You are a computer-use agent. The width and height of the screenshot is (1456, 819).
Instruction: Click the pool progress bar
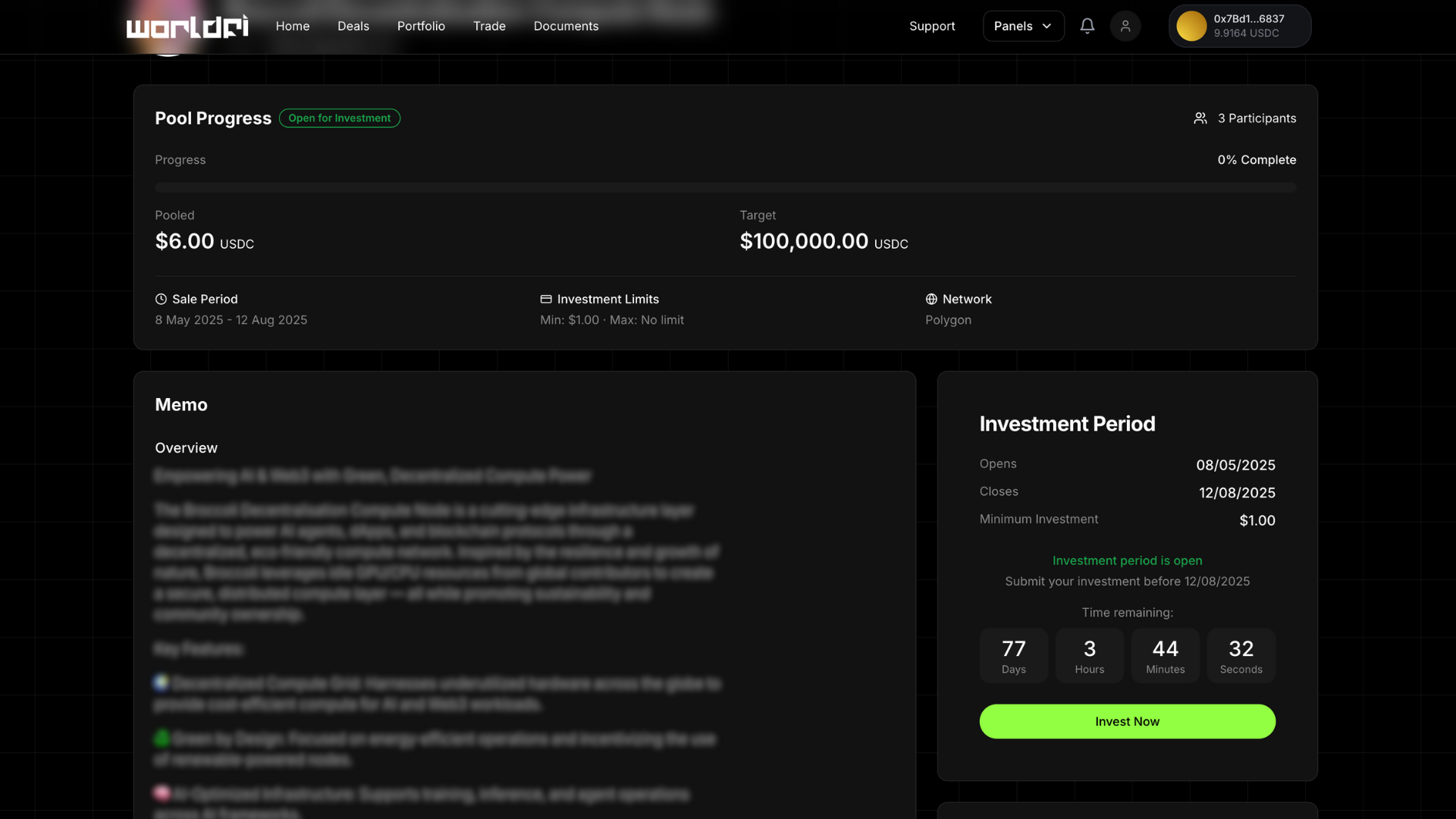(x=725, y=187)
